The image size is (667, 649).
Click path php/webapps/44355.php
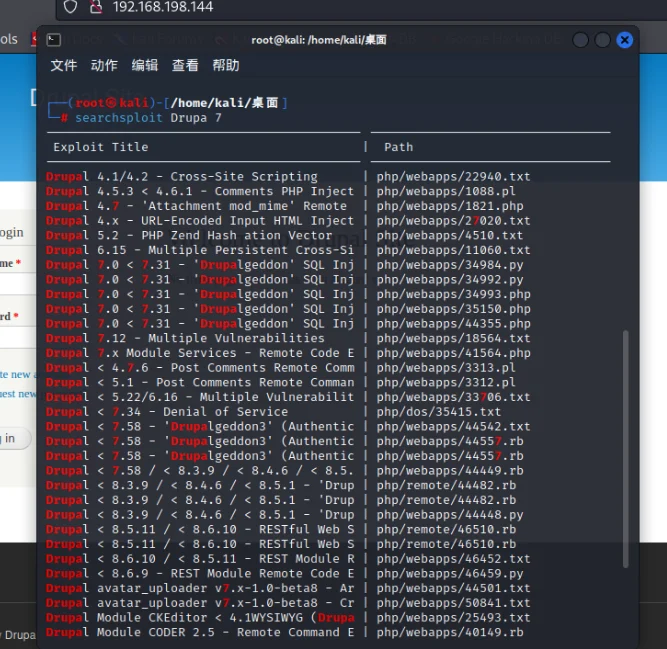[453, 324]
